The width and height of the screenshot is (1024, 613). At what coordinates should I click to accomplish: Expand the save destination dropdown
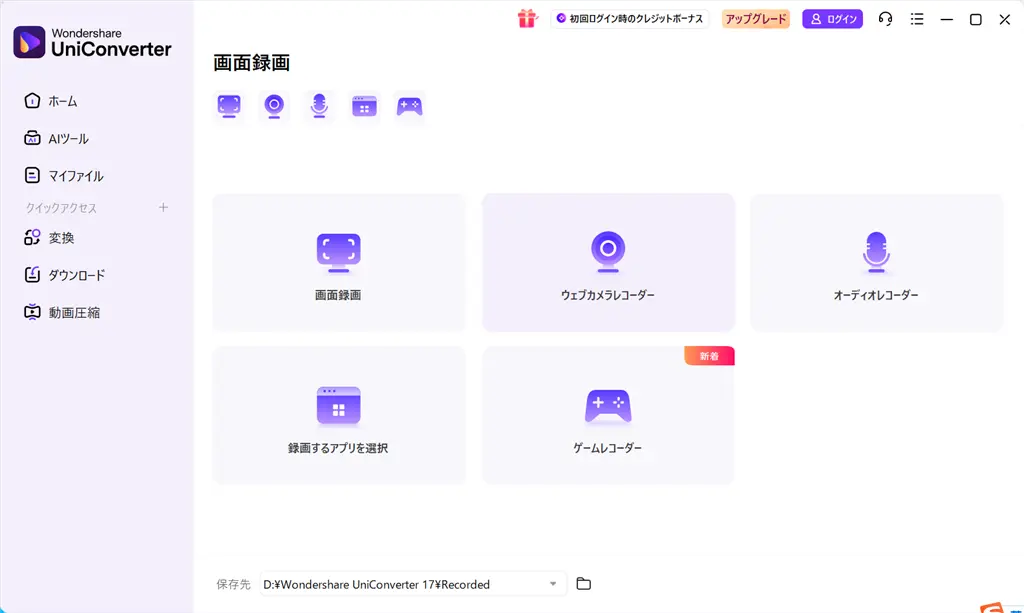pyautogui.click(x=551, y=584)
